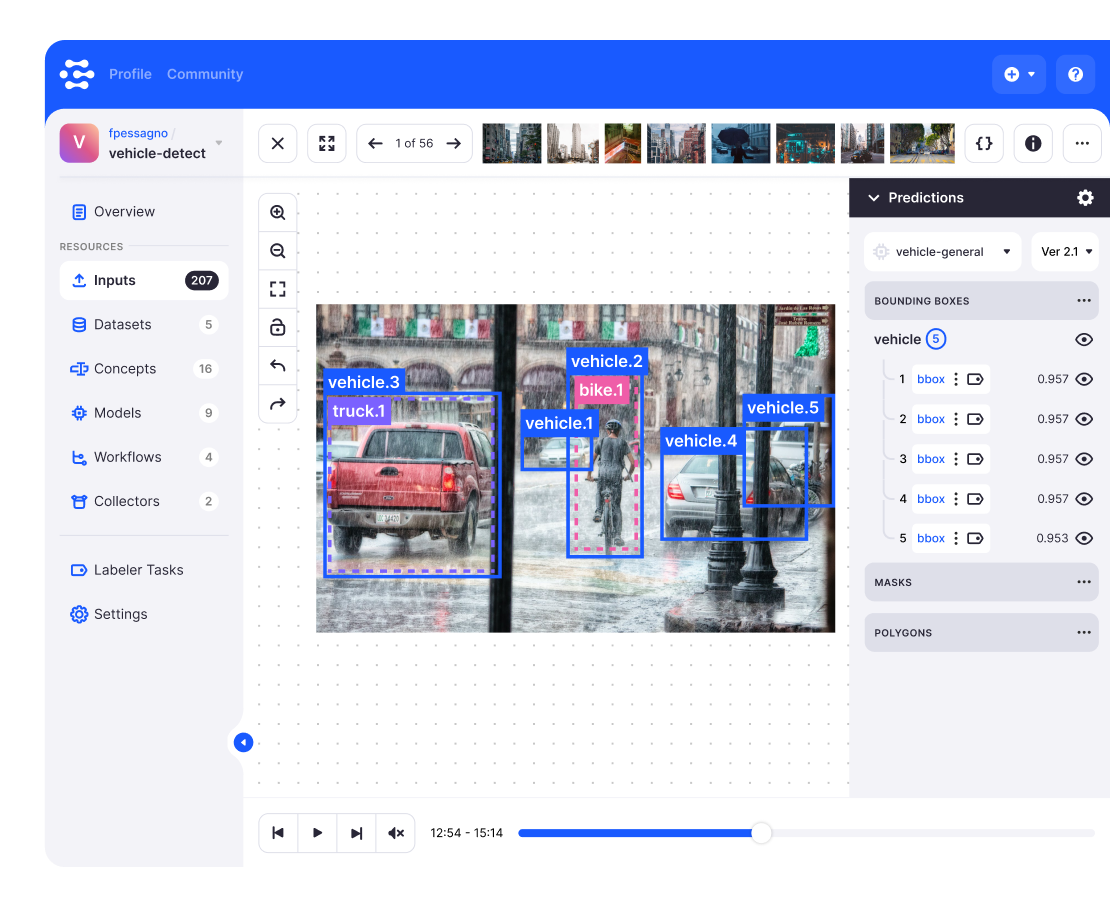This screenshot has height=907, width=1110.
Task: Click the undo arrow icon
Action: coord(278,366)
